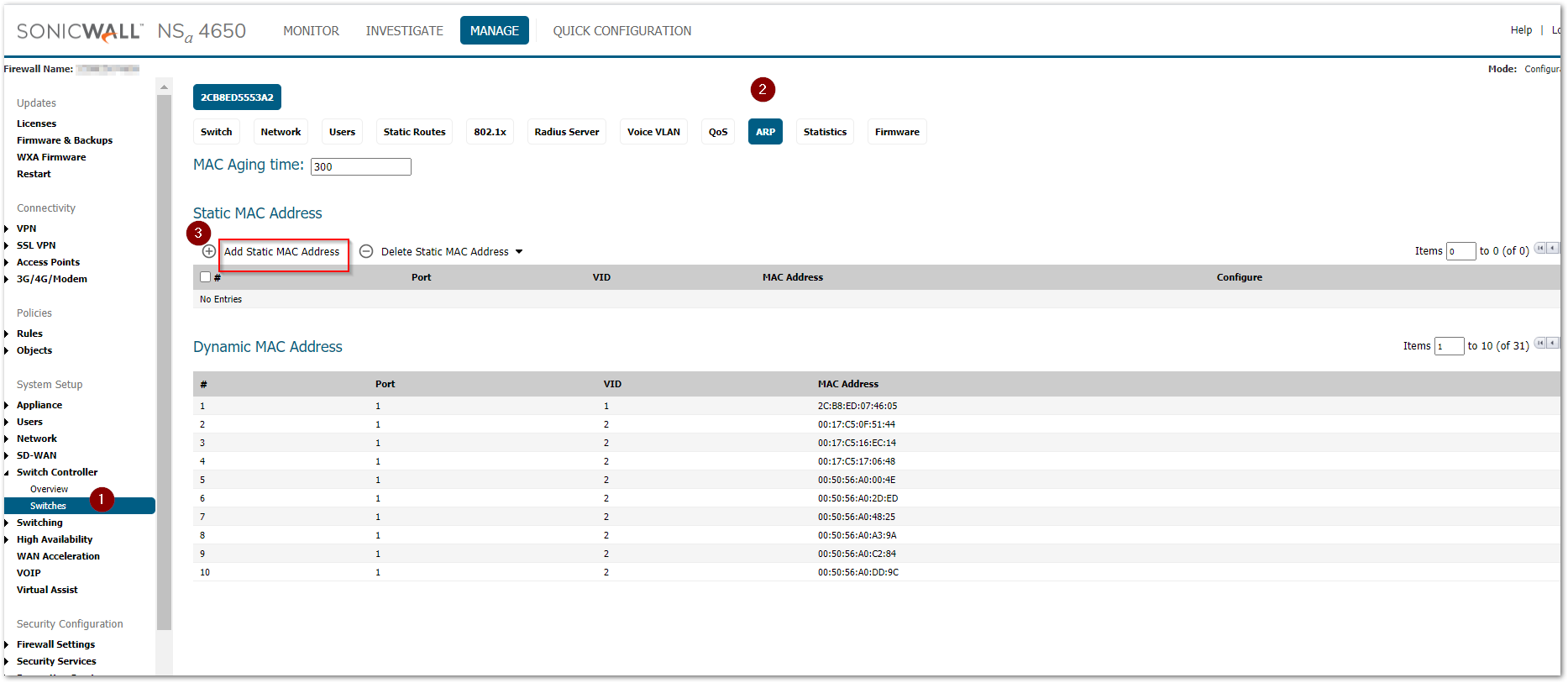Viewport: 1568px width, 683px height.
Task: Open WAN Acceleration in the sidebar
Action: tap(58, 556)
